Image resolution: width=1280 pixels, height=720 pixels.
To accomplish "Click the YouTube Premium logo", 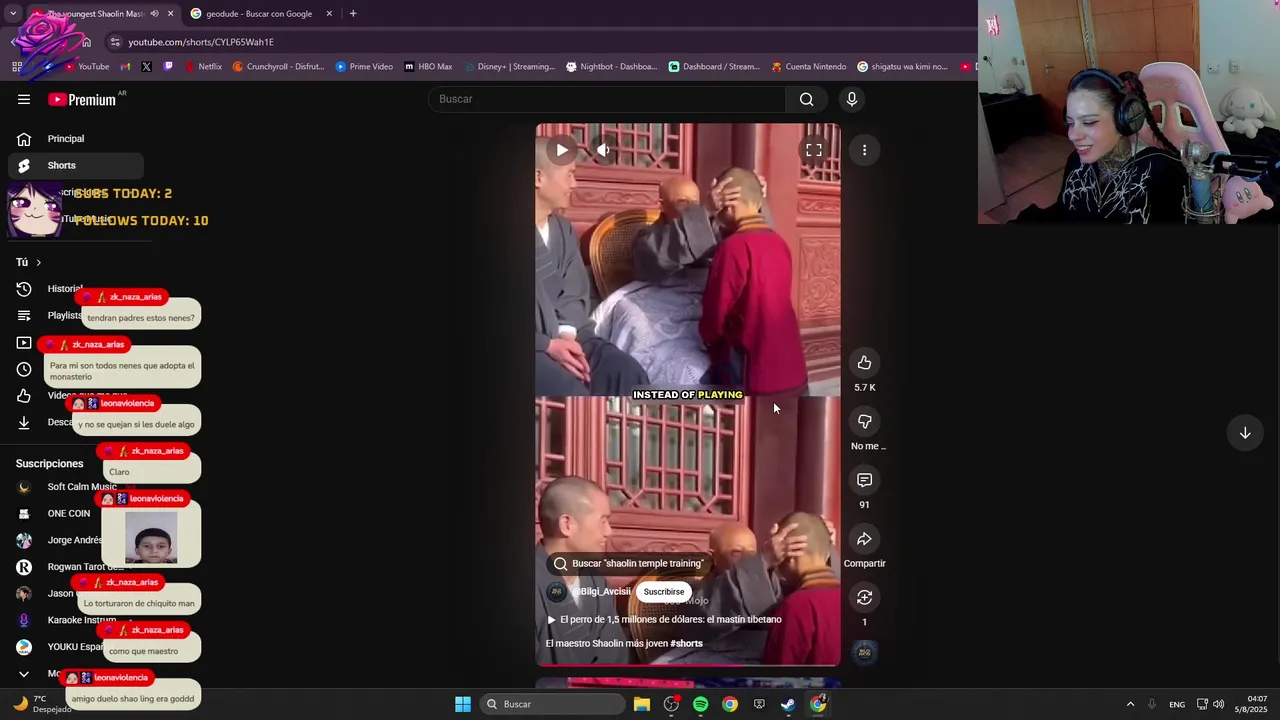I will [x=82, y=99].
